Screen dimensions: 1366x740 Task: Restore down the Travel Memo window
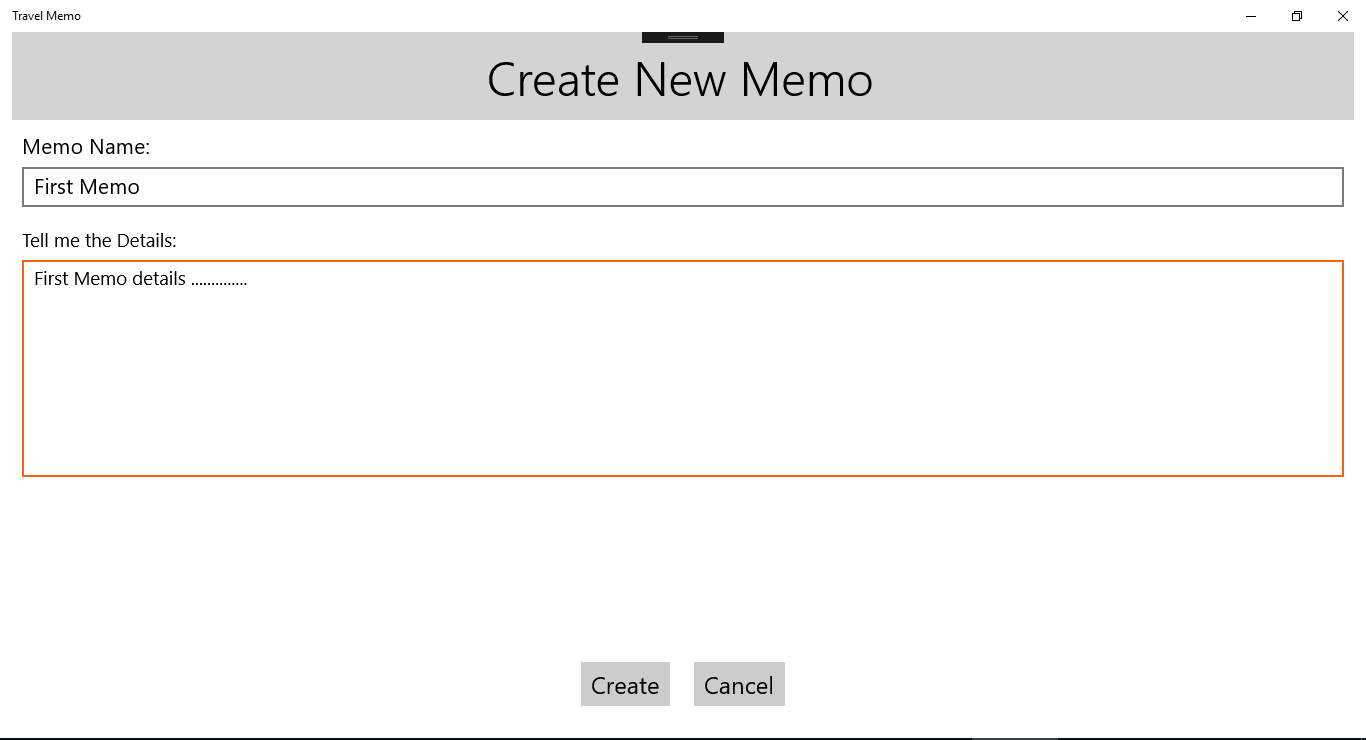pos(1296,16)
